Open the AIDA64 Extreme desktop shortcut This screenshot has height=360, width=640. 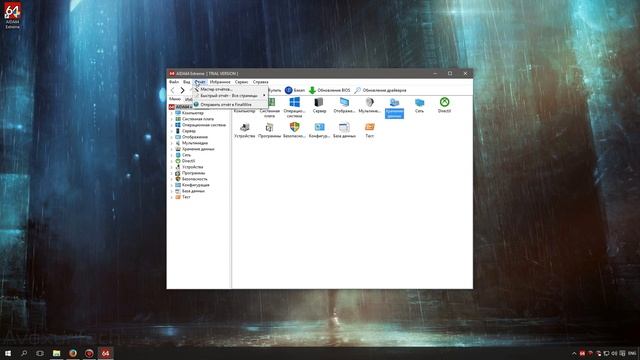(12, 16)
